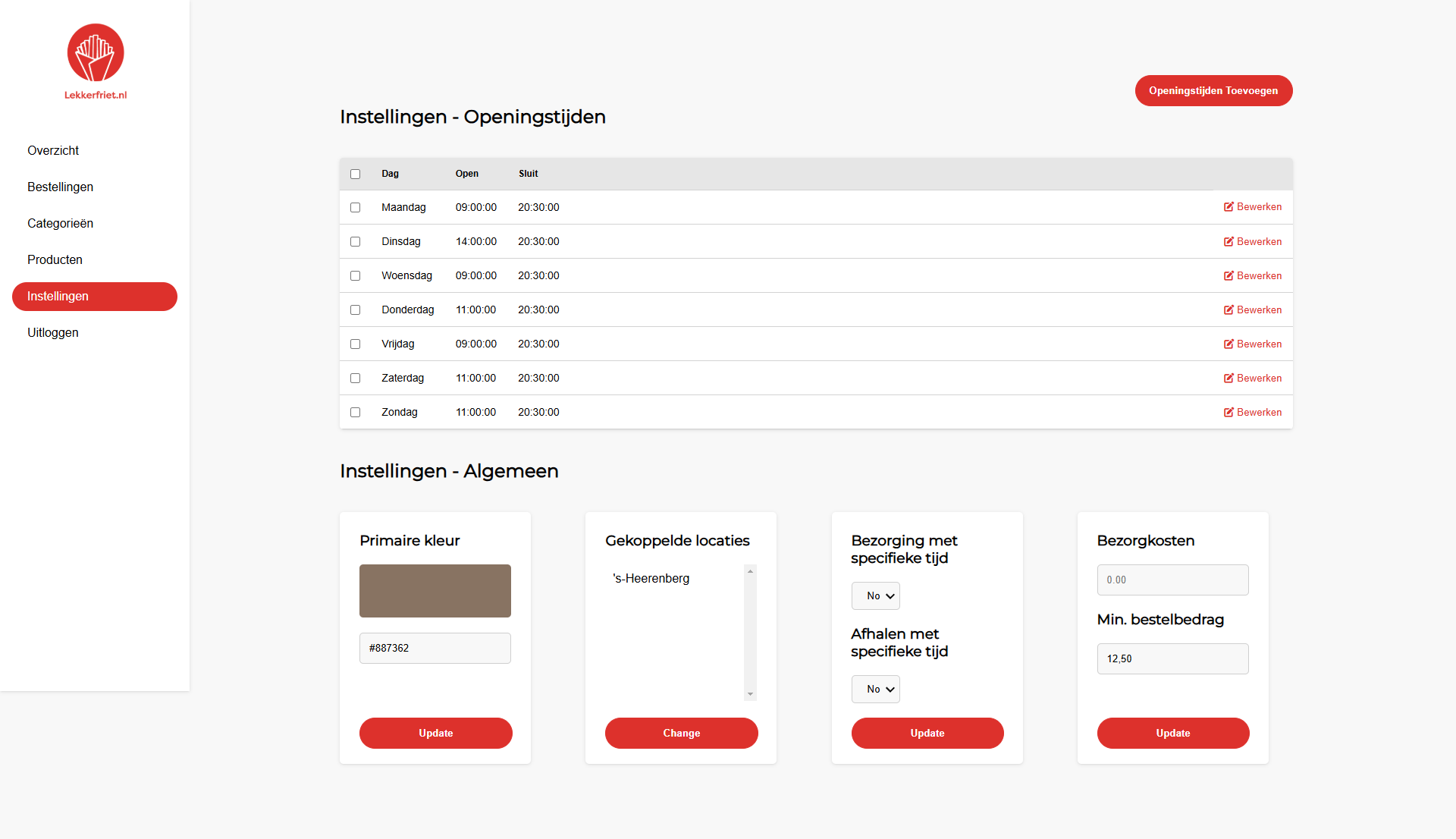Click edit icon for Donderdag row

click(x=1228, y=310)
